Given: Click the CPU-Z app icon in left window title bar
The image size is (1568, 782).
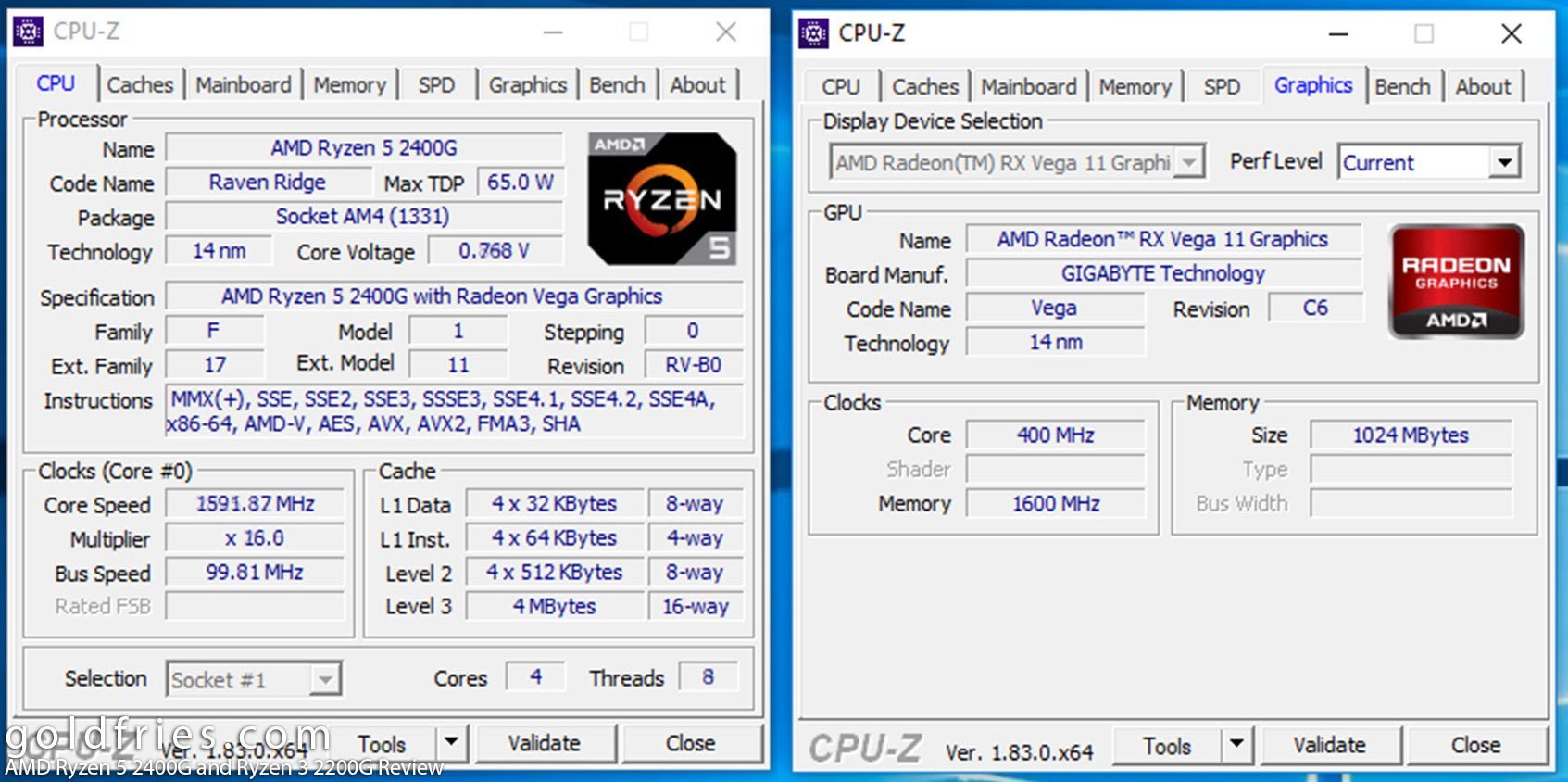Looking at the screenshot, I should [28, 32].
